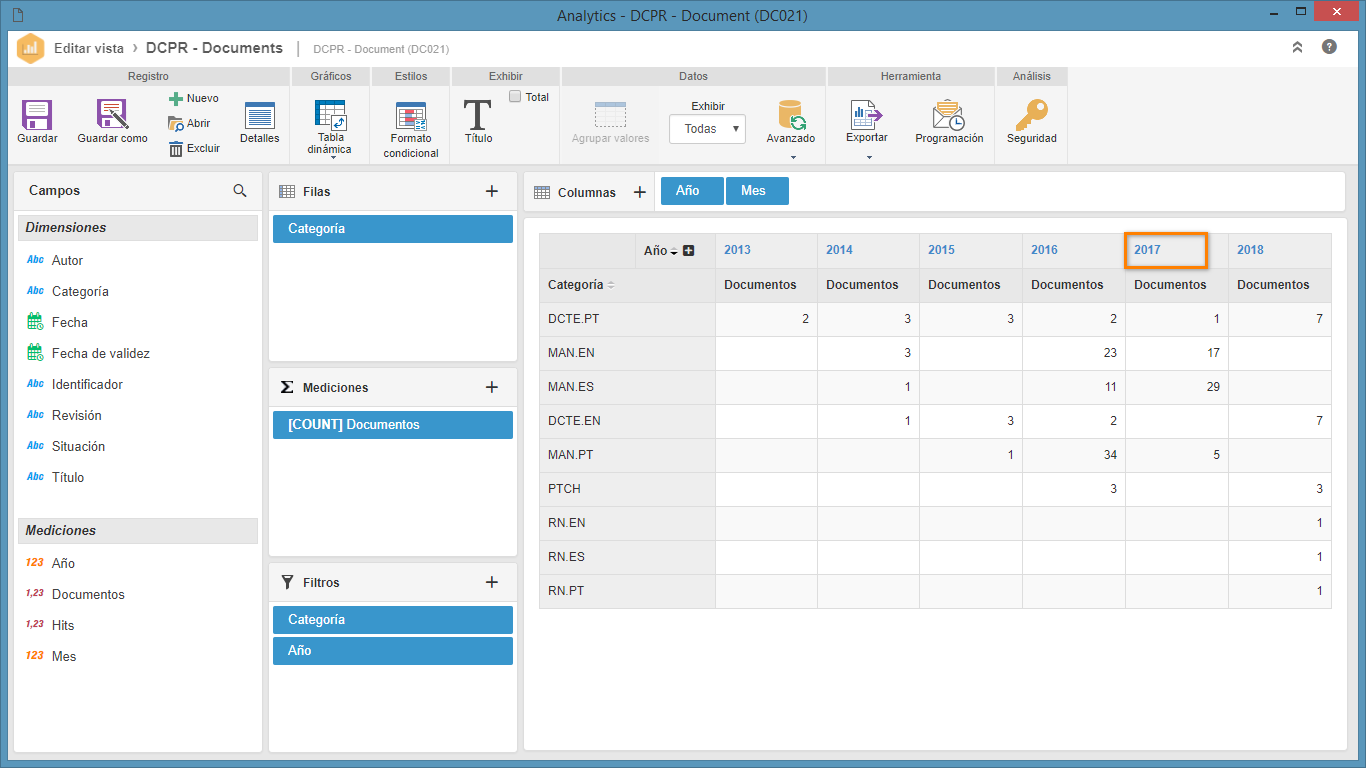Click the Año filter chip
The height and width of the screenshot is (768, 1366).
[393, 651]
